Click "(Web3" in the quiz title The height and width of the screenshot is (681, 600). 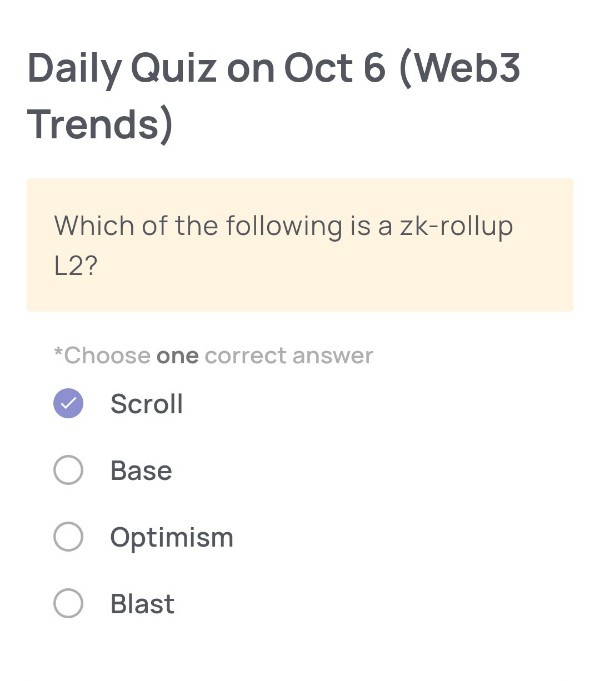click(463, 68)
